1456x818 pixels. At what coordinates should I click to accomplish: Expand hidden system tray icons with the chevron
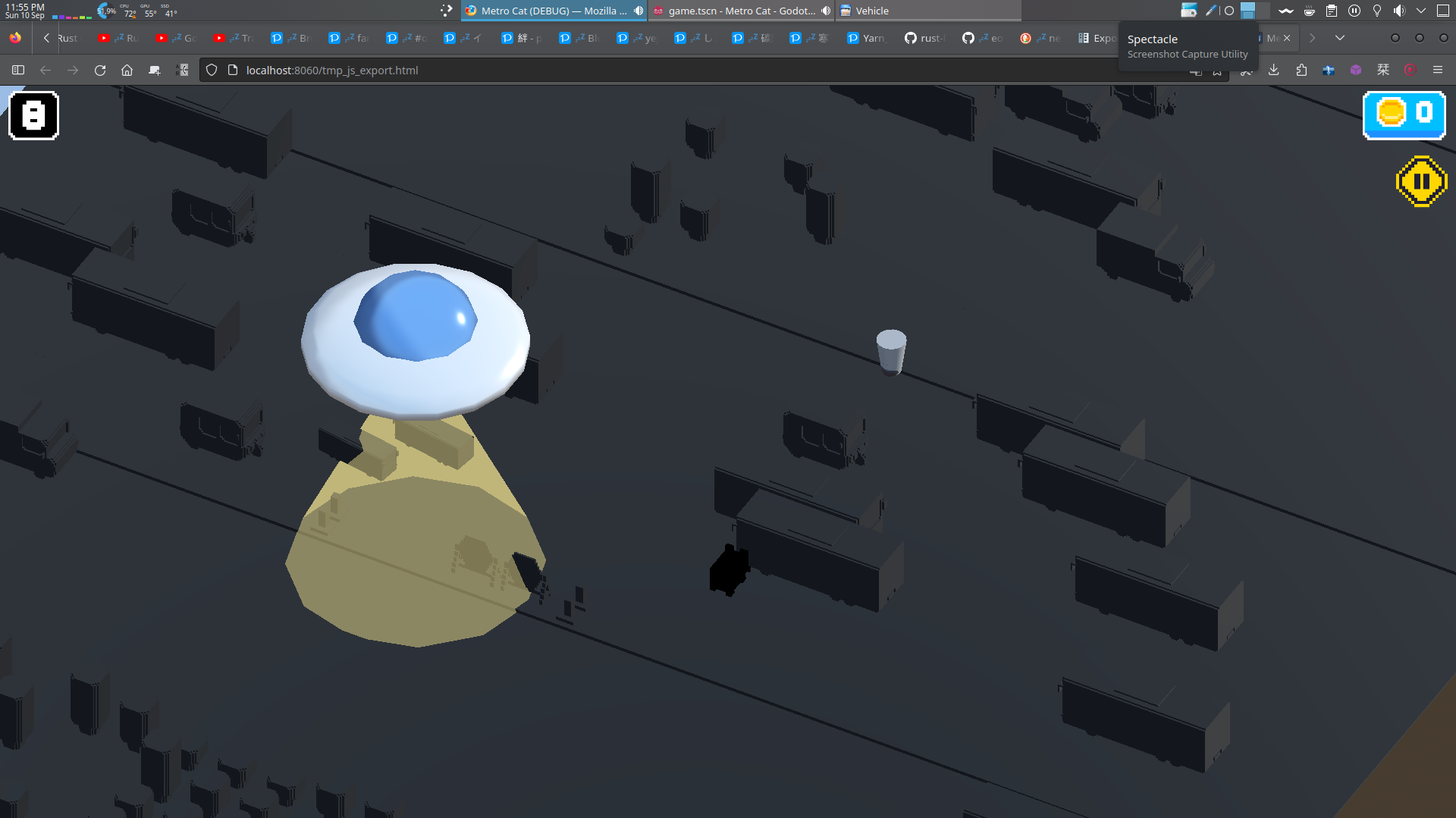1421,11
